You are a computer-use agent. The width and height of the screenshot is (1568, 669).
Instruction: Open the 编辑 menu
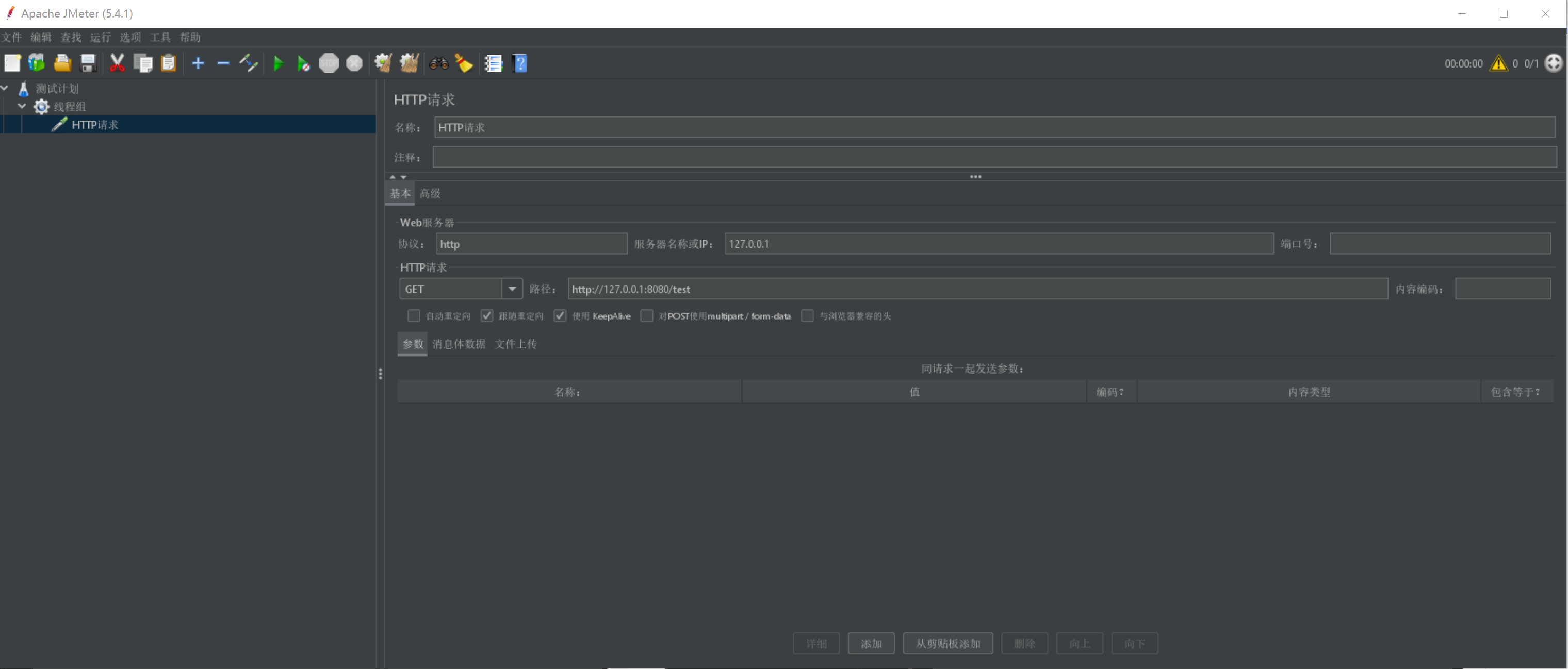41,38
